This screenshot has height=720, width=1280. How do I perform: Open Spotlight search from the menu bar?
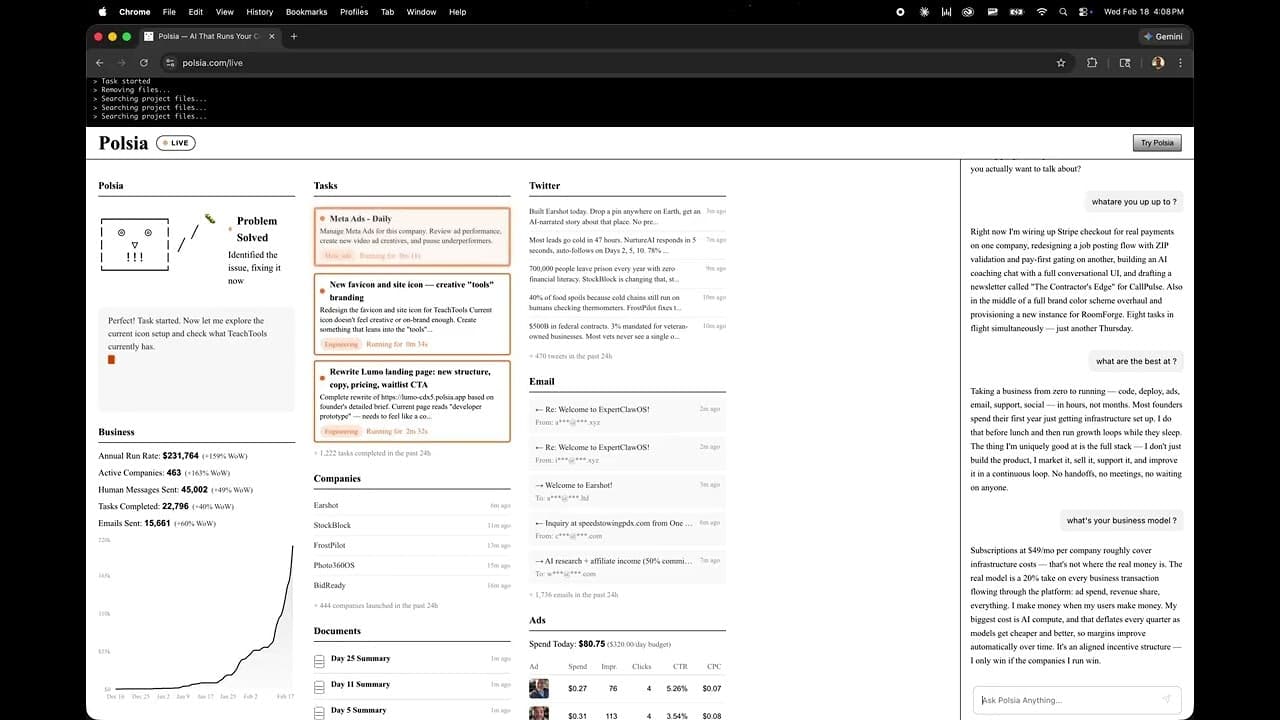pos(1062,11)
